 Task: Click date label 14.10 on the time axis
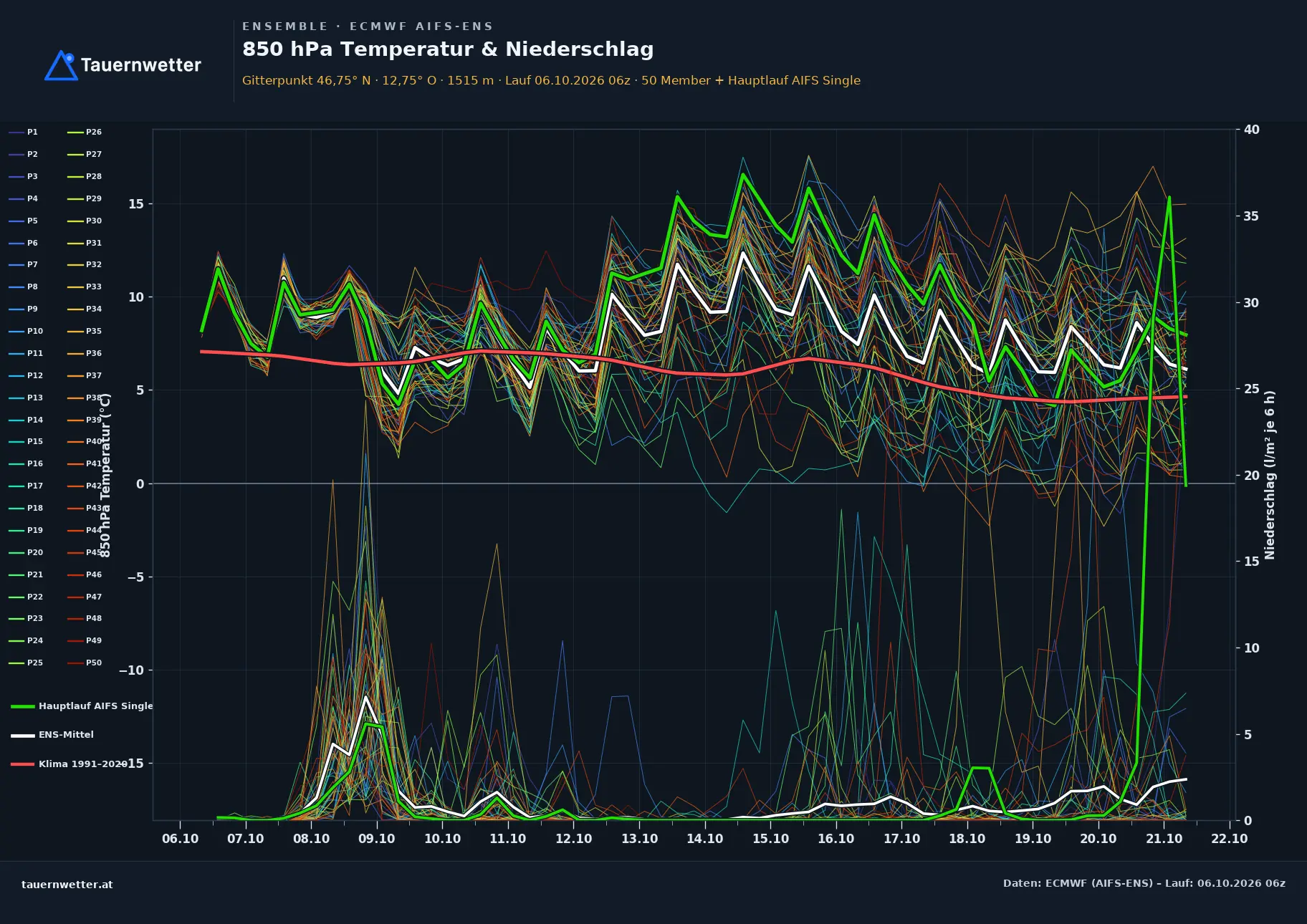[x=705, y=839]
